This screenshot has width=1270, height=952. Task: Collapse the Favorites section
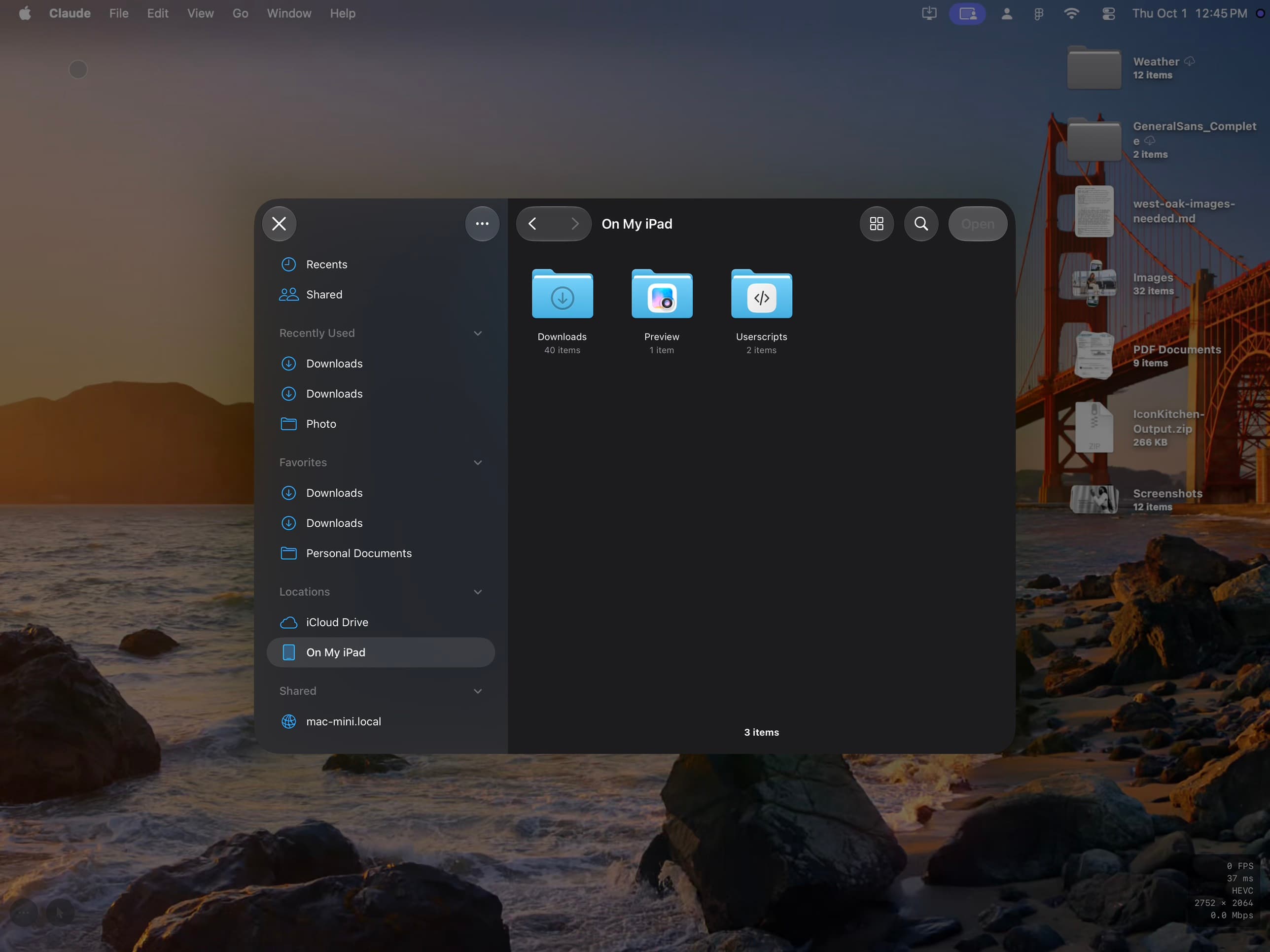pyautogui.click(x=478, y=463)
